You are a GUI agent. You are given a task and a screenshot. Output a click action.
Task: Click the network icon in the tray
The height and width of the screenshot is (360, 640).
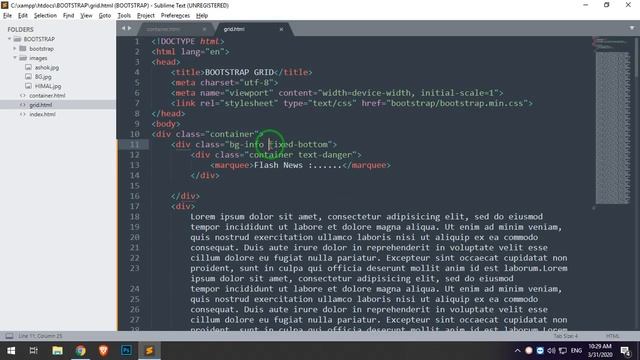click(x=563, y=351)
